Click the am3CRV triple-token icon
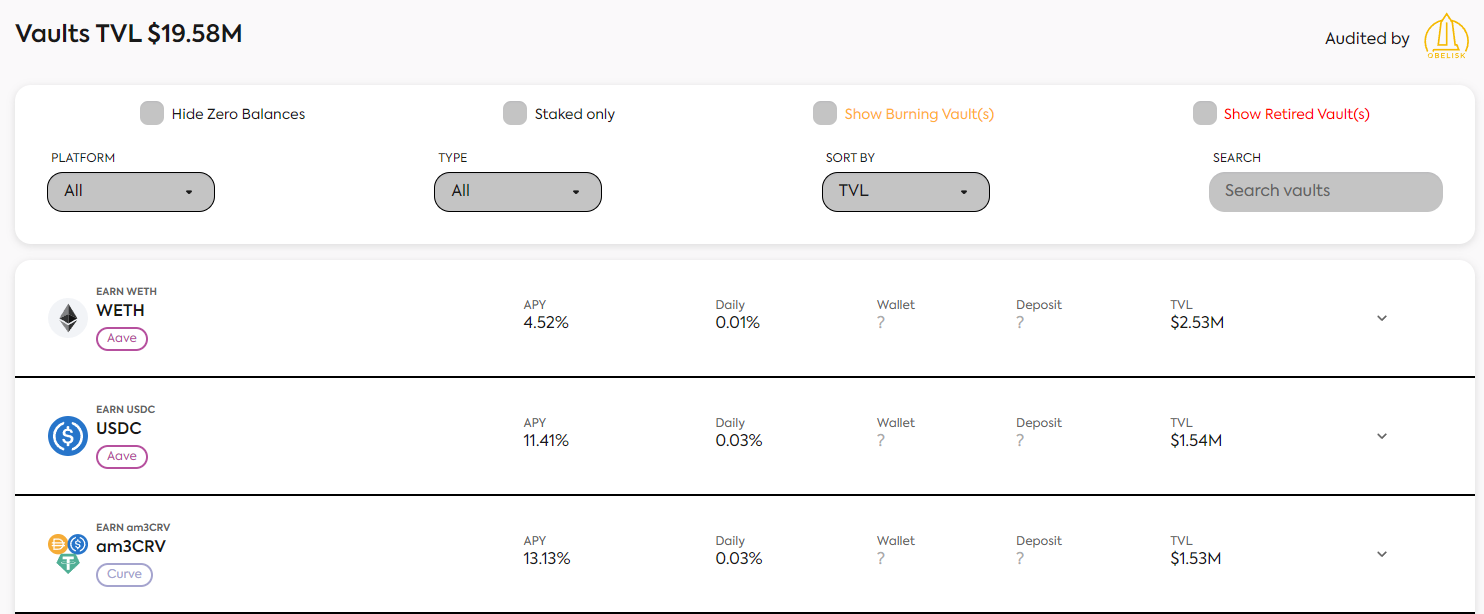Viewport: 1484px width, 614px height. [68, 553]
